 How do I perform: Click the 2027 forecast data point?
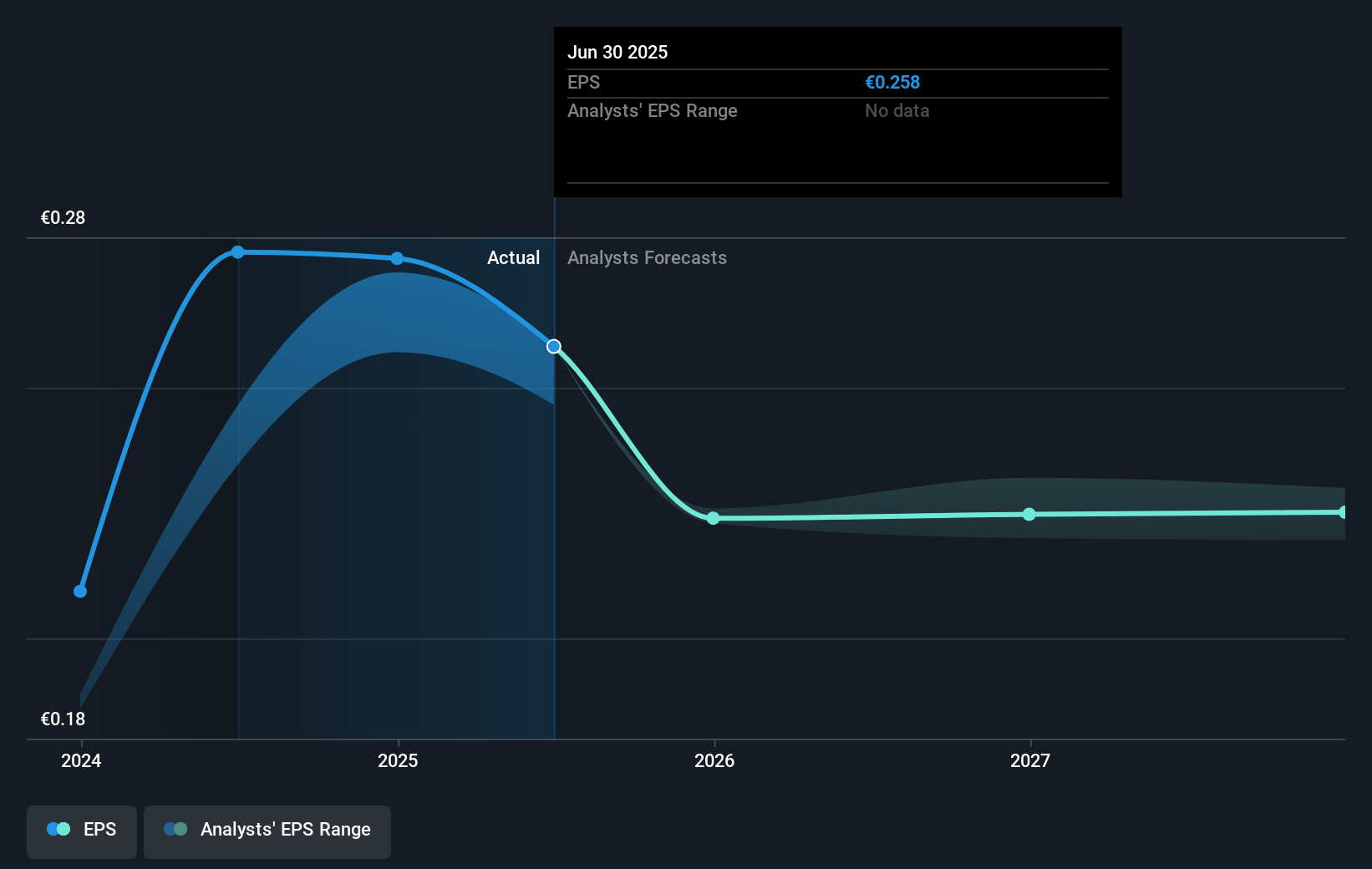point(1029,515)
